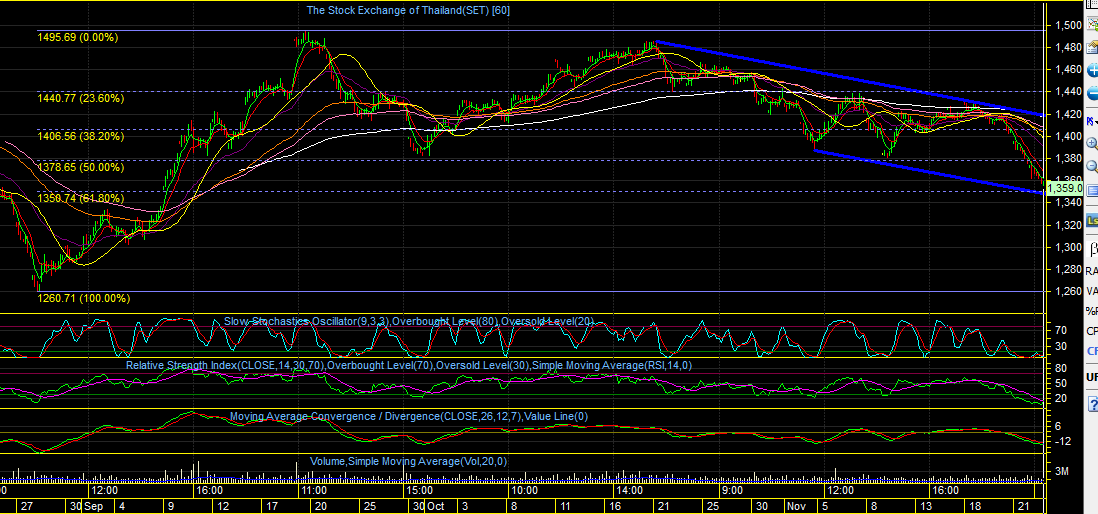Click the 3M volume axis label
Image resolution: width=1098 pixels, height=514 pixels.
1062,472
